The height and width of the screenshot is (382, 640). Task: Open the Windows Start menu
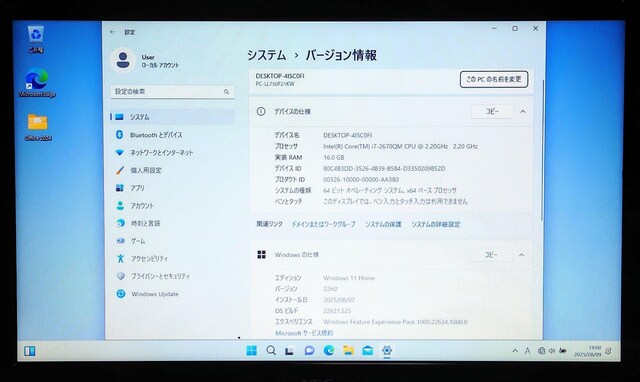tap(251, 351)
